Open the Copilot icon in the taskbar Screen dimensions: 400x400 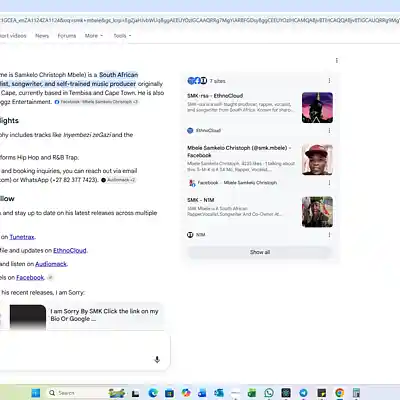click(x=186, y=393)
